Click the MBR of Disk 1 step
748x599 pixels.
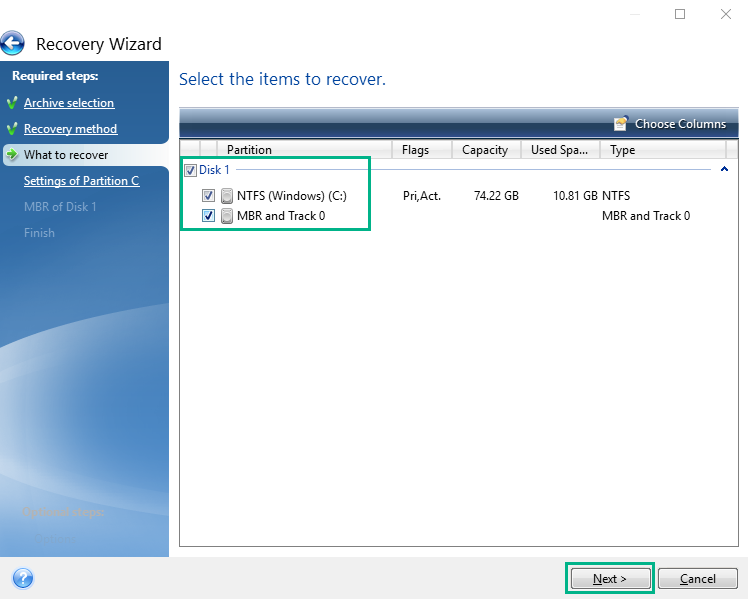click(x=60, y=207)
